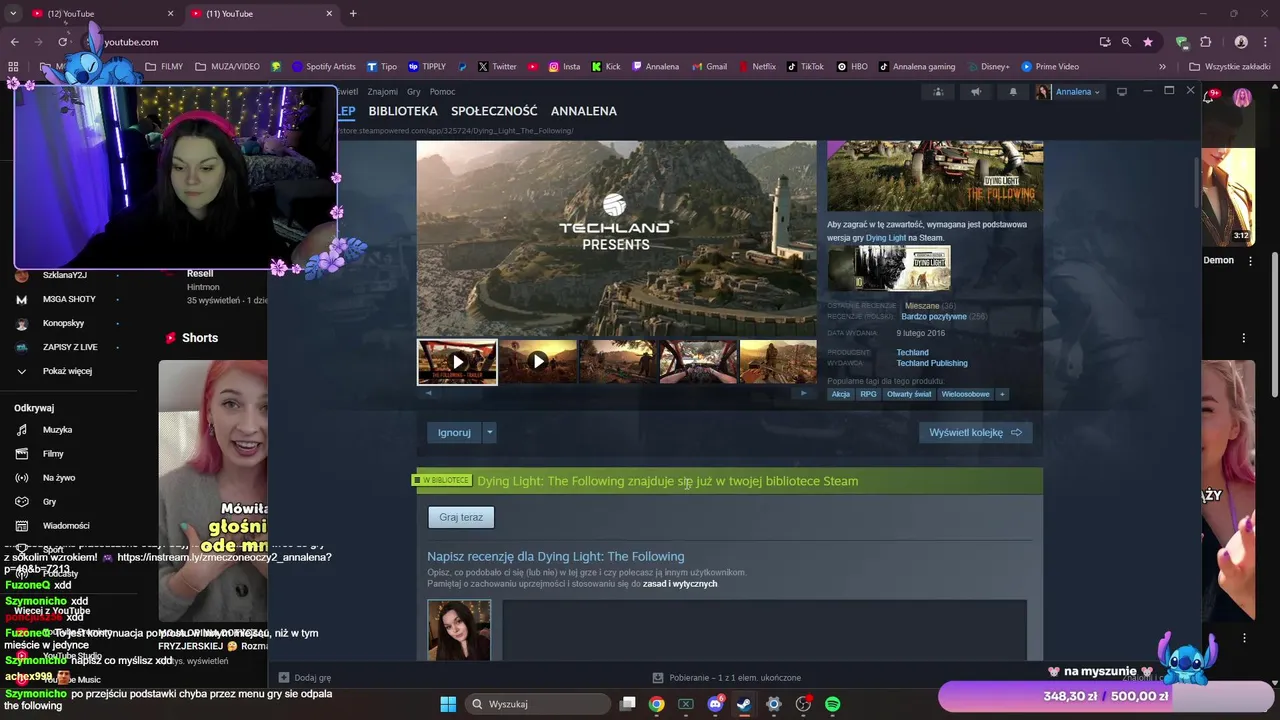Select the buggy cockpit screenshot thumbnail
Viewport: 1280px width, 720px height.
[698, 362]
